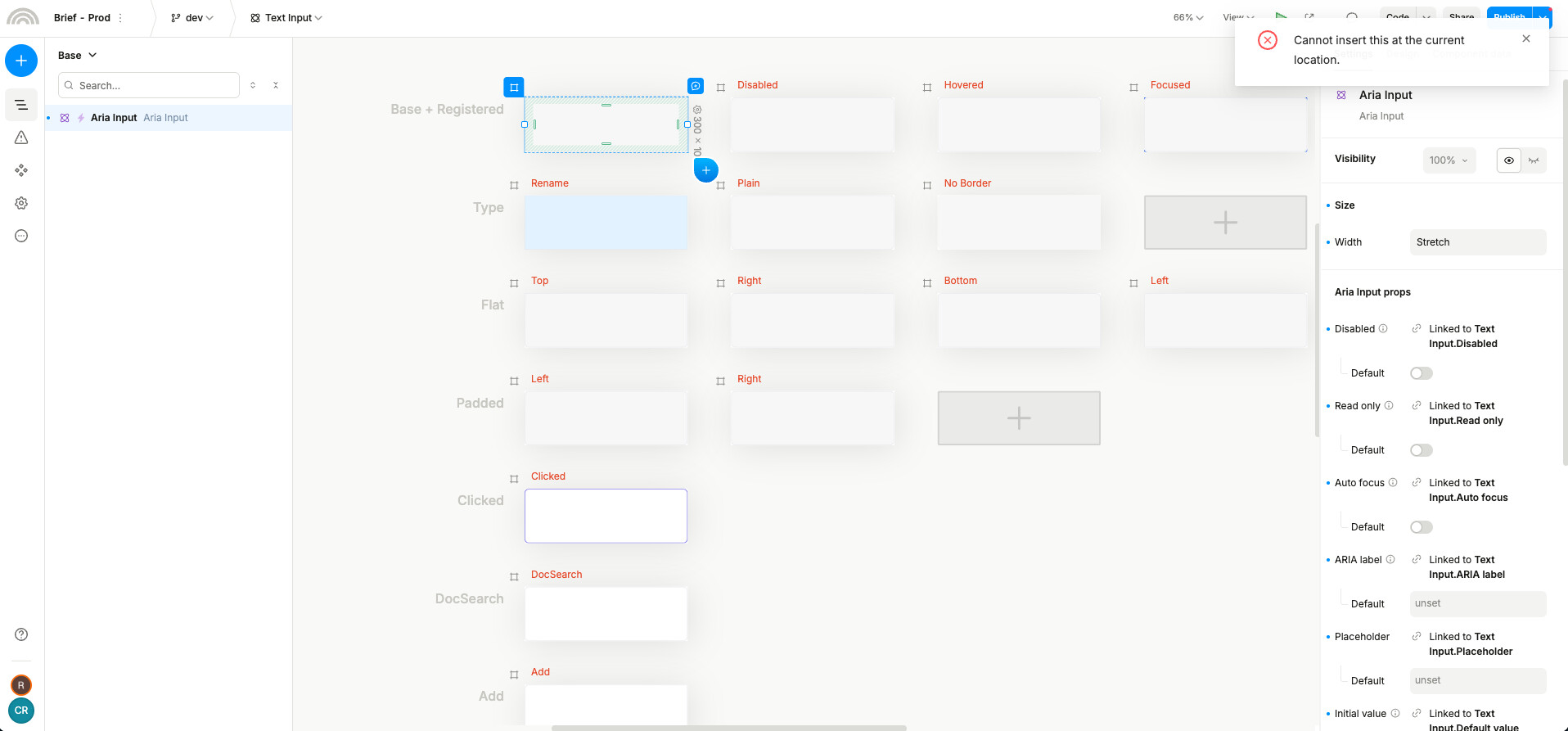
Task: Toggle the Disabled default switch
Action: [1421, 373]
